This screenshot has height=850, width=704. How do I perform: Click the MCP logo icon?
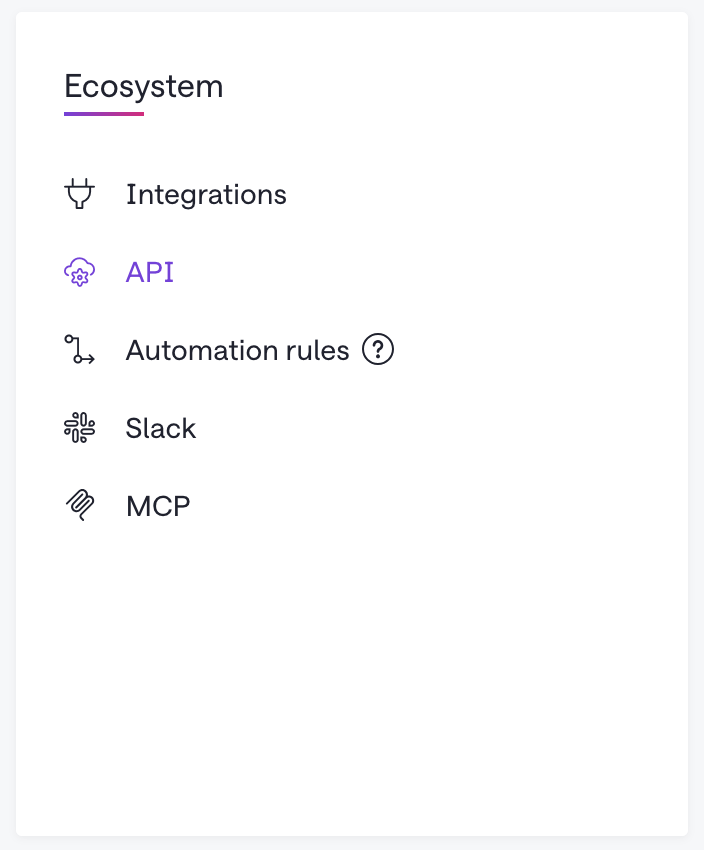80,506
